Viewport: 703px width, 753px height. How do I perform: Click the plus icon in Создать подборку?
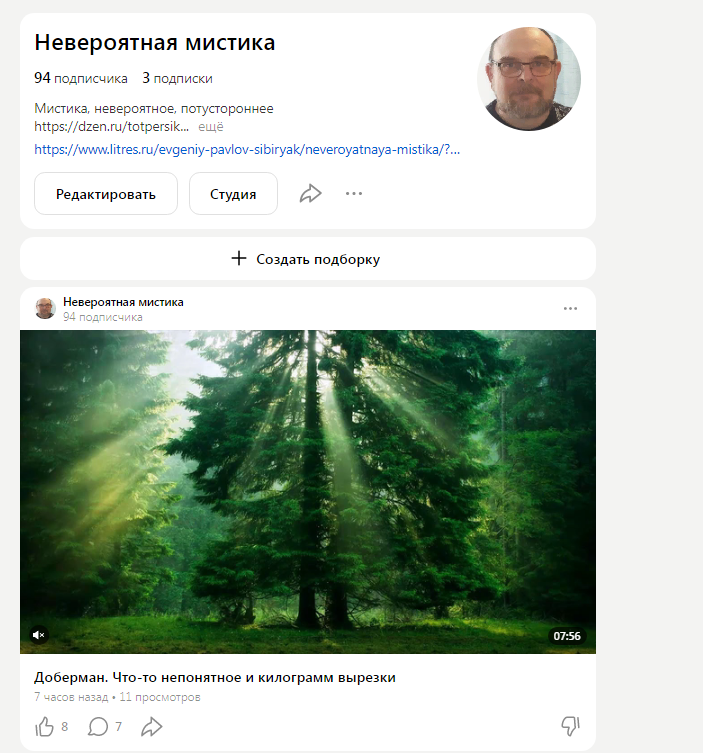tap(239, 258)
